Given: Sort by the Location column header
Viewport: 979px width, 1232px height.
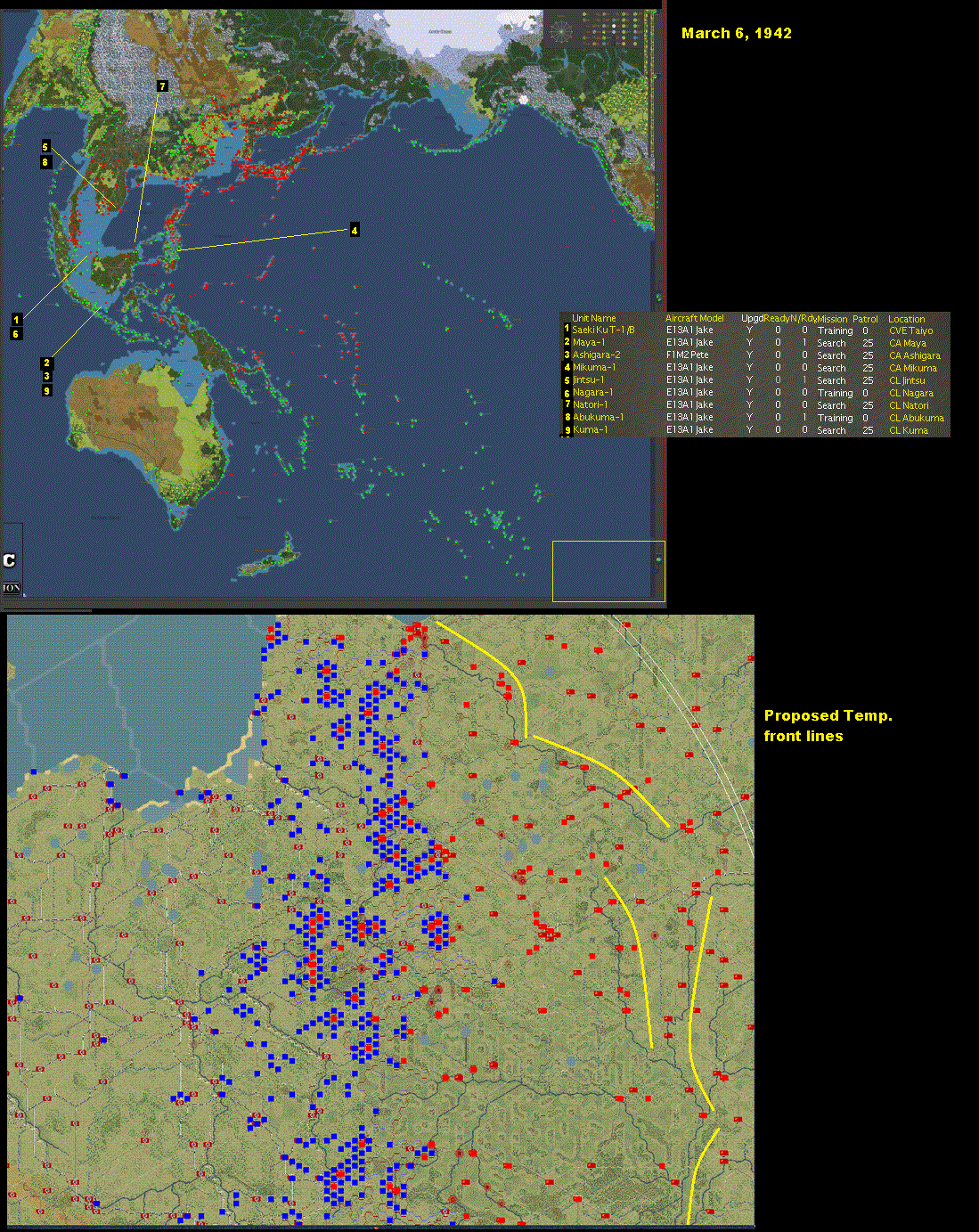Looking at the screenshot, I should [x=906, y=319].
